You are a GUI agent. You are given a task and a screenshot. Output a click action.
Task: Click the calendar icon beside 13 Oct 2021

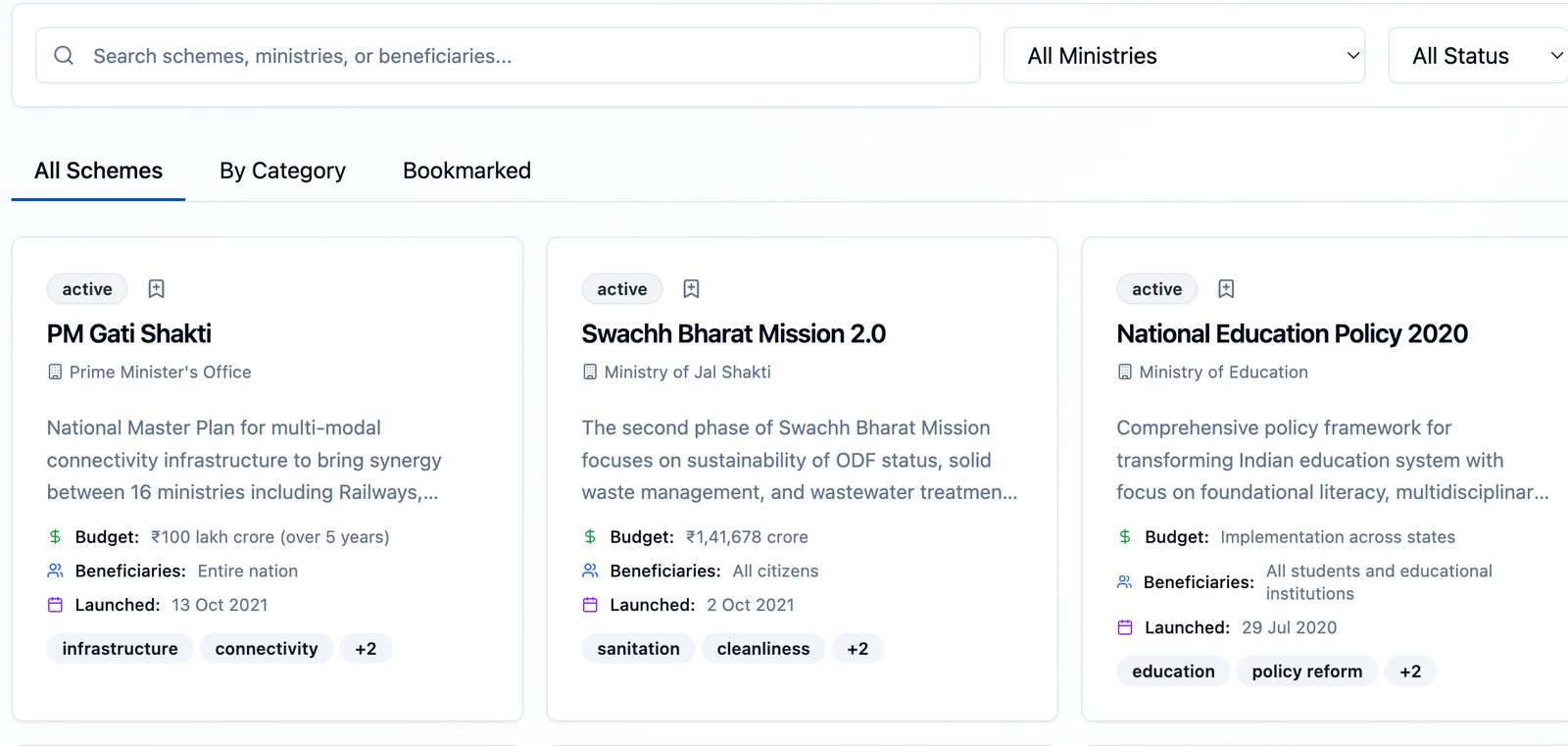click(x=55, y=605)
